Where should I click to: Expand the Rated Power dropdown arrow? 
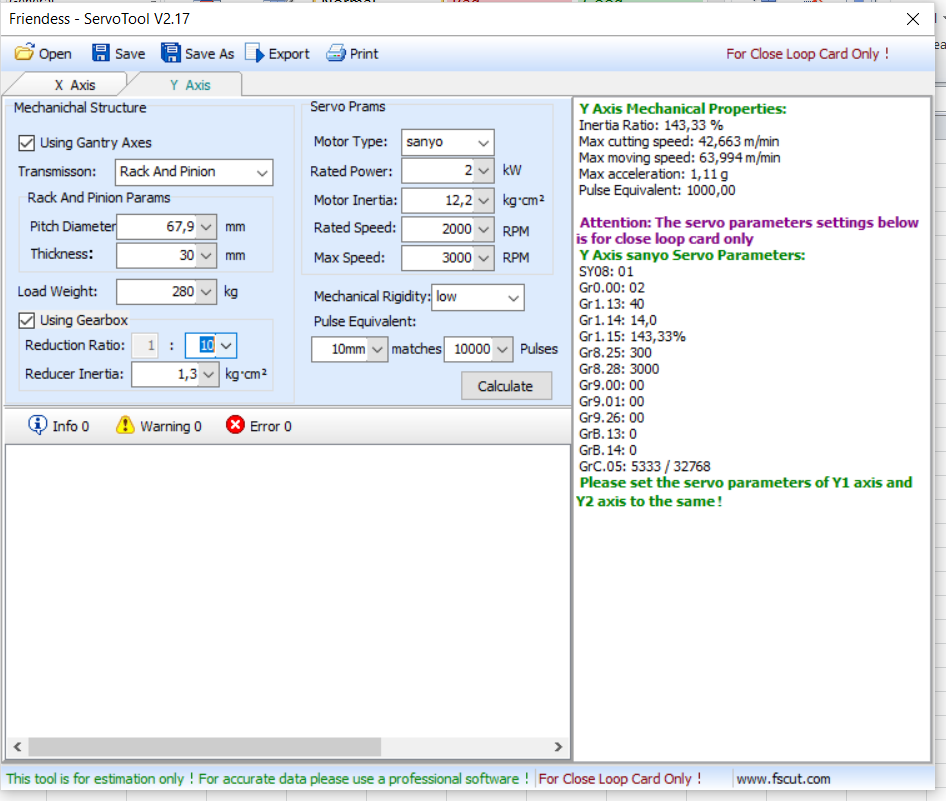click(x=483, y=171)
